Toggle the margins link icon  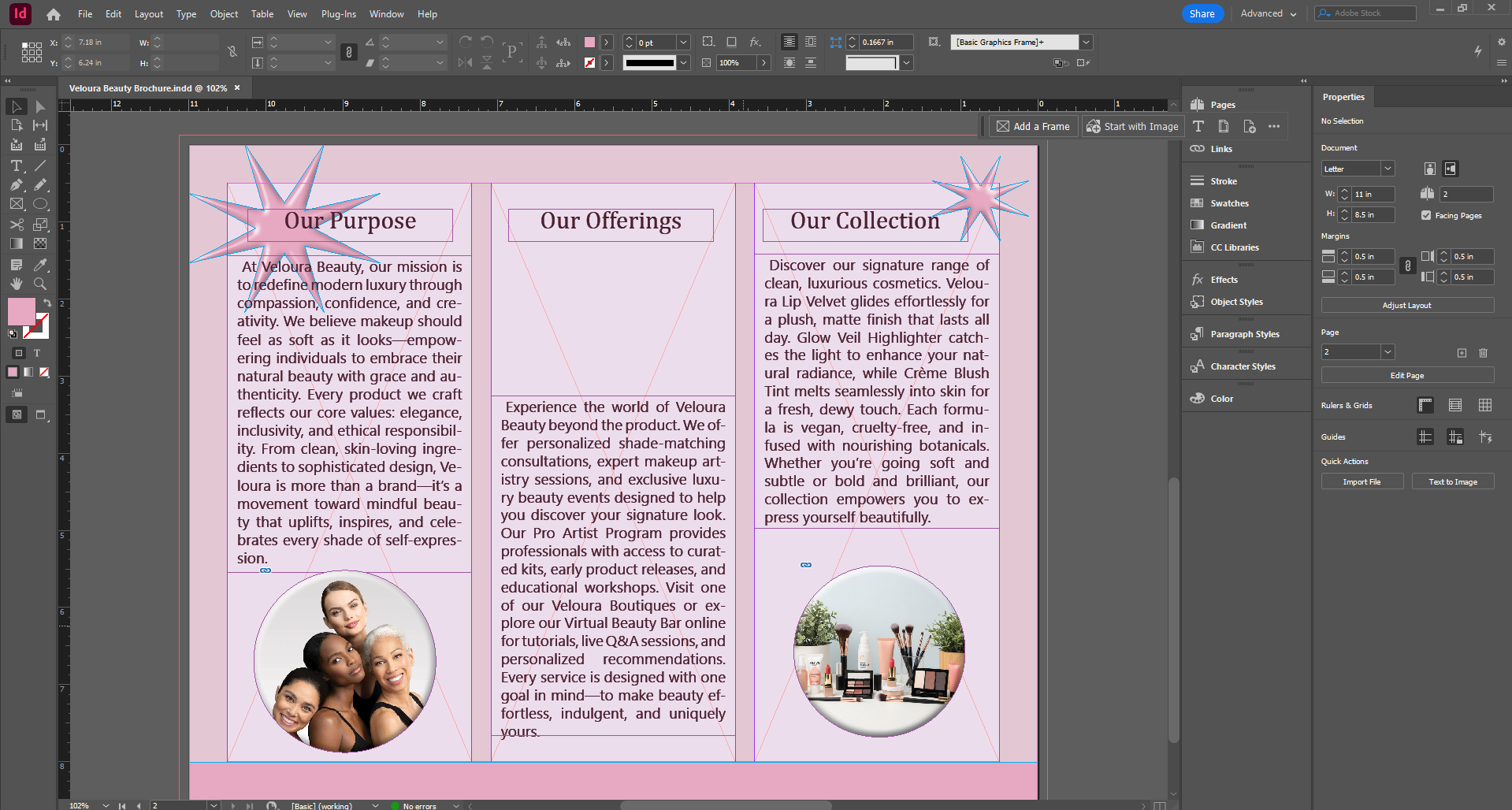pos(1408,266)
